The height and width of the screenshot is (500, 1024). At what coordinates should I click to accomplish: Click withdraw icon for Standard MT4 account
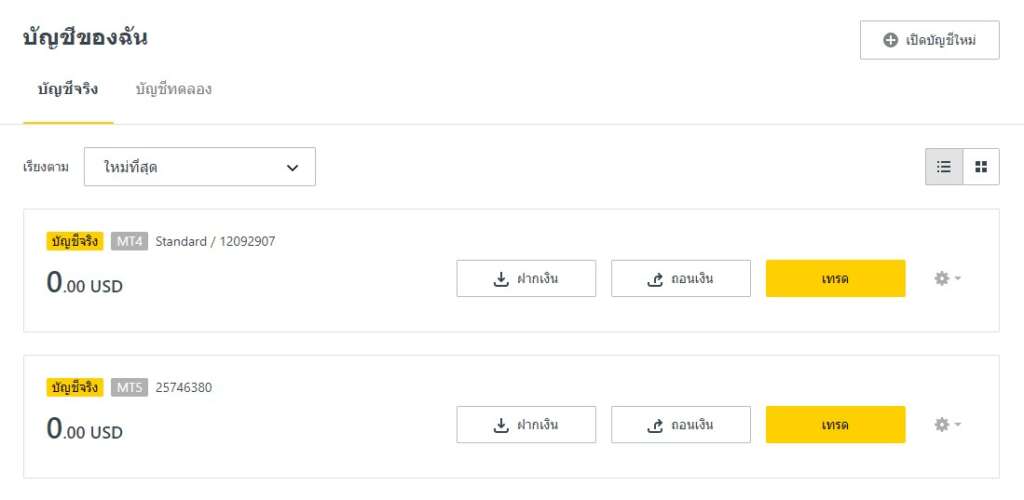655,279
